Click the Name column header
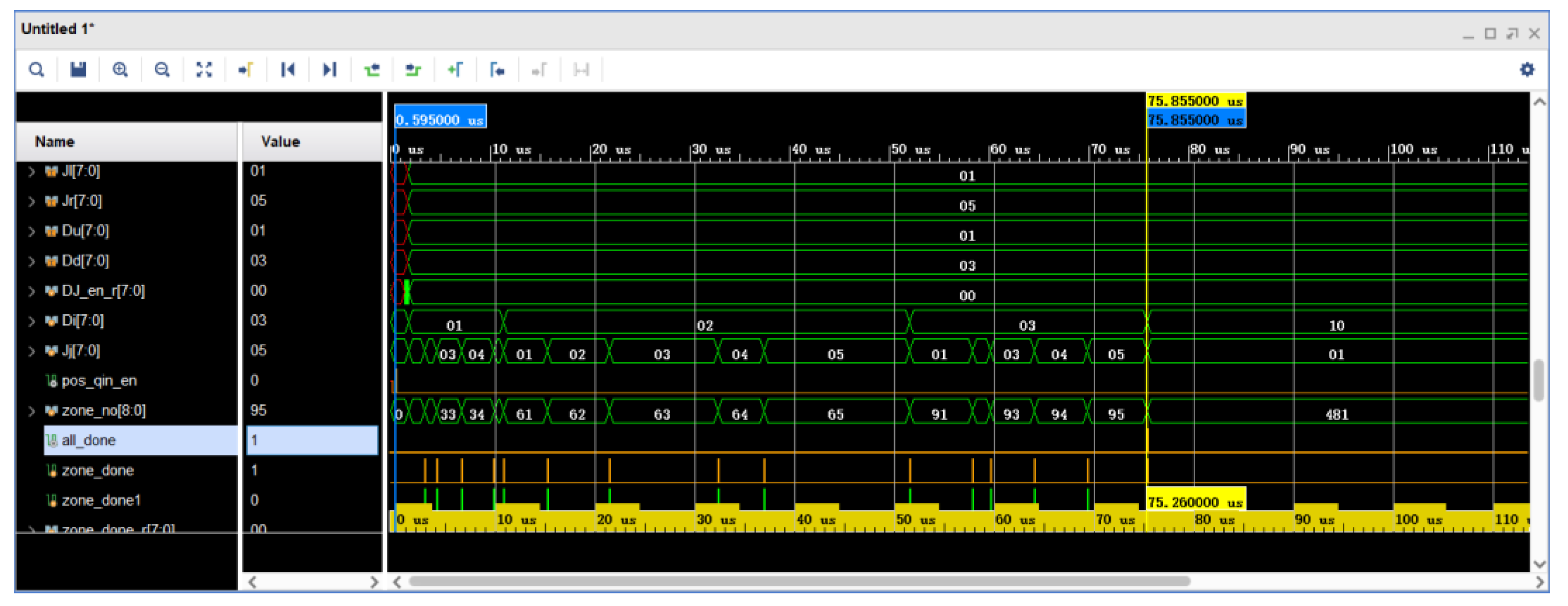The width and height of the screenshot is (1568, 606). [x=55, y=142]
